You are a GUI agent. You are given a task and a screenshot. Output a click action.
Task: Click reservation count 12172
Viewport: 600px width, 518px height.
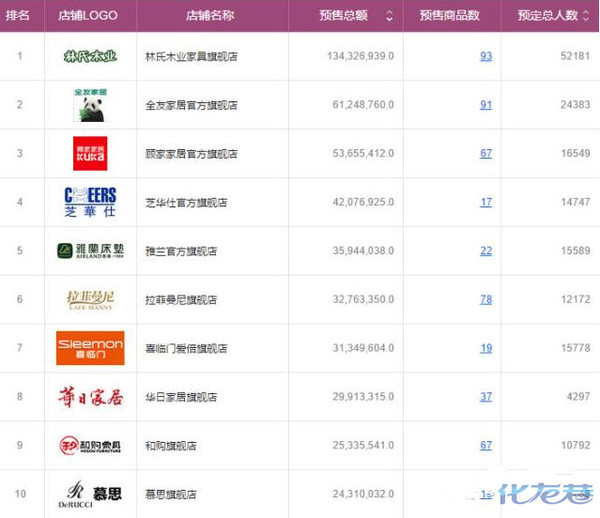[x=575, y=300]
